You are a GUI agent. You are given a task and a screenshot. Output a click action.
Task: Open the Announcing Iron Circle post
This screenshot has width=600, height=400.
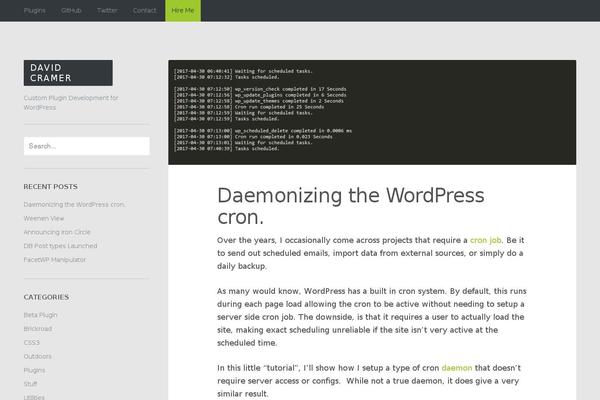57,232
